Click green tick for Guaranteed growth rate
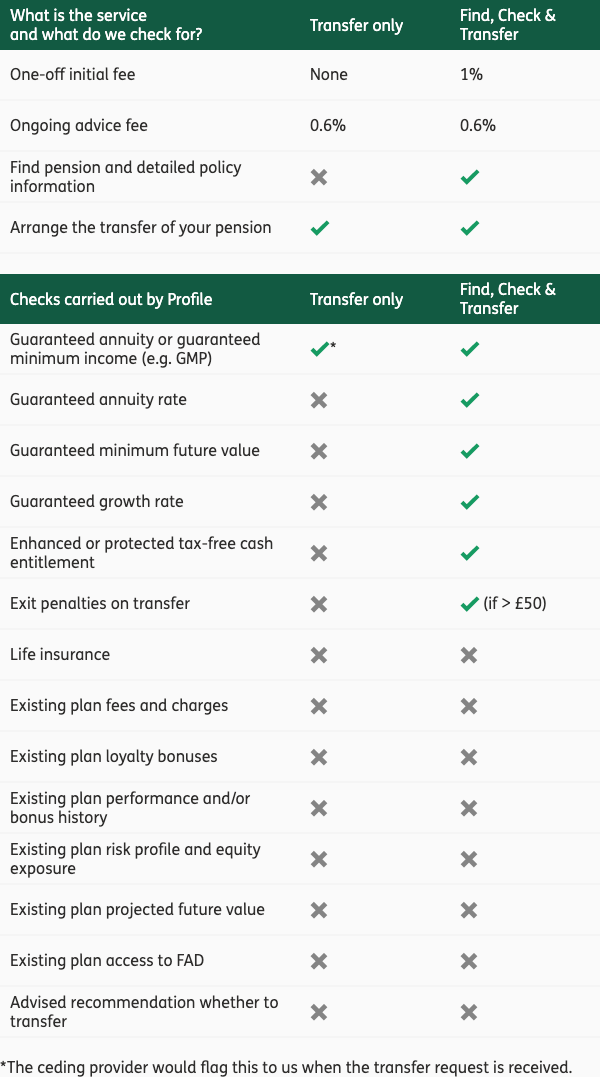 [x=470, y=502]
